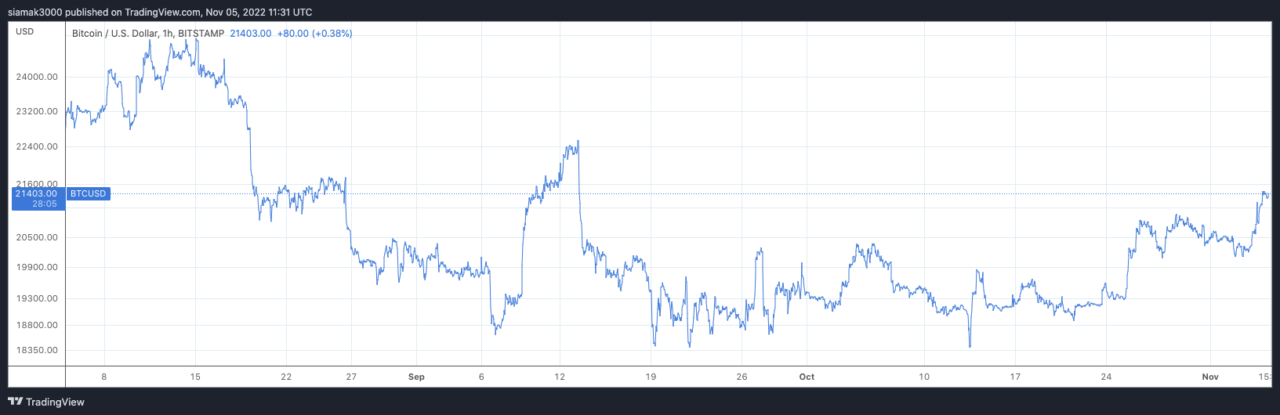Click the 20500.00 price axis label
The height and width of the screenshot is (415, 1280).
point(38,237)
